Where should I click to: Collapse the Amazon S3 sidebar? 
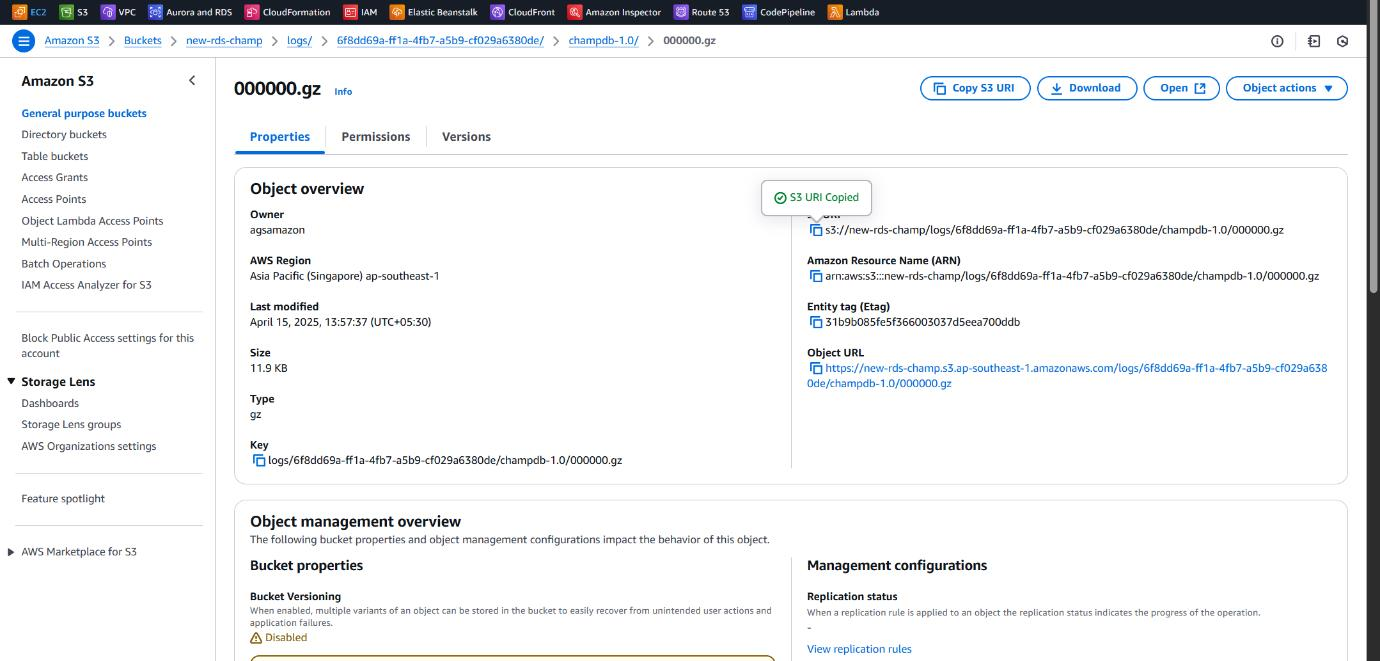(x=192, y=81)
